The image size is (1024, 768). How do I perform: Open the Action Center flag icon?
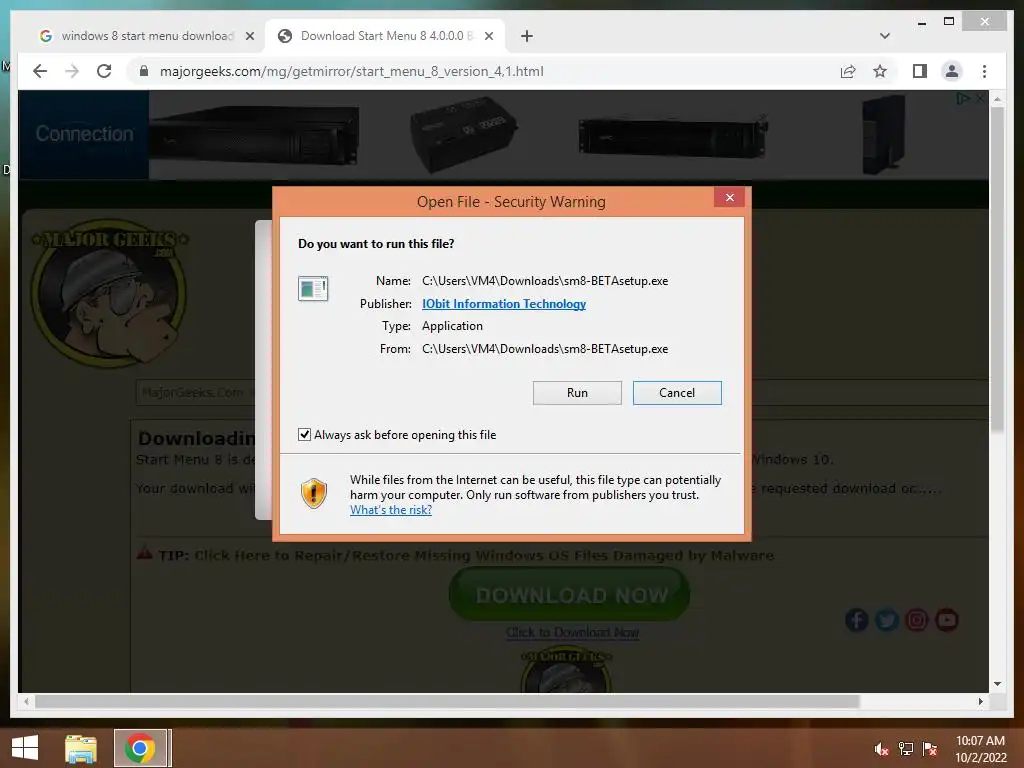pos(930,749)
